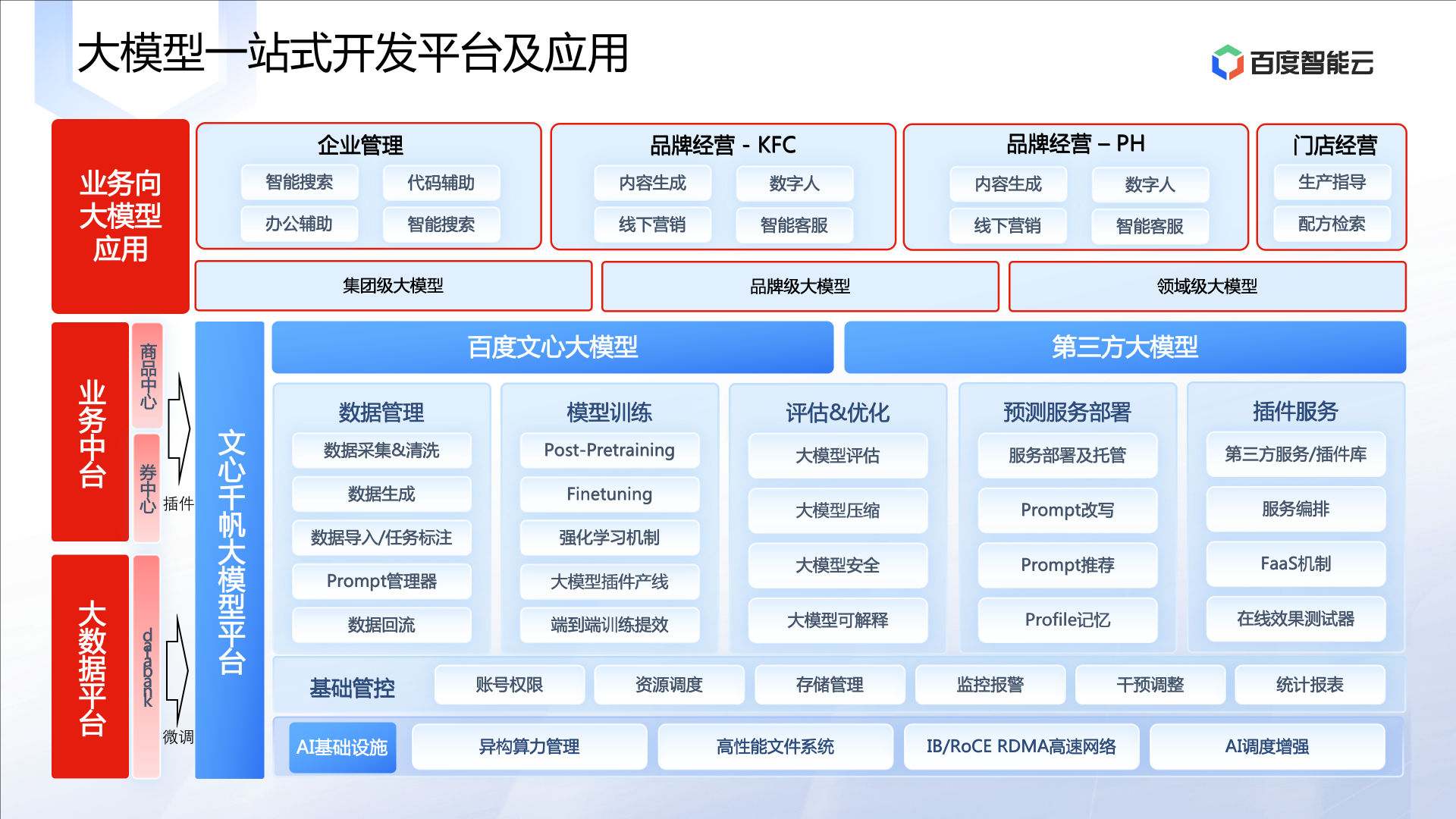The height and width of the screenshot is (819, 1456).
Task: Click 内容生成 in the KFC brand group
Action: coord(653,183)
